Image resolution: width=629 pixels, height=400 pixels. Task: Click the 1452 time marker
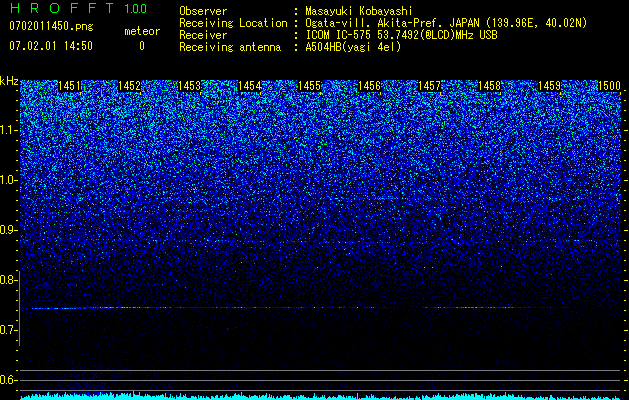pyautogui.click(x=129, y=86)
